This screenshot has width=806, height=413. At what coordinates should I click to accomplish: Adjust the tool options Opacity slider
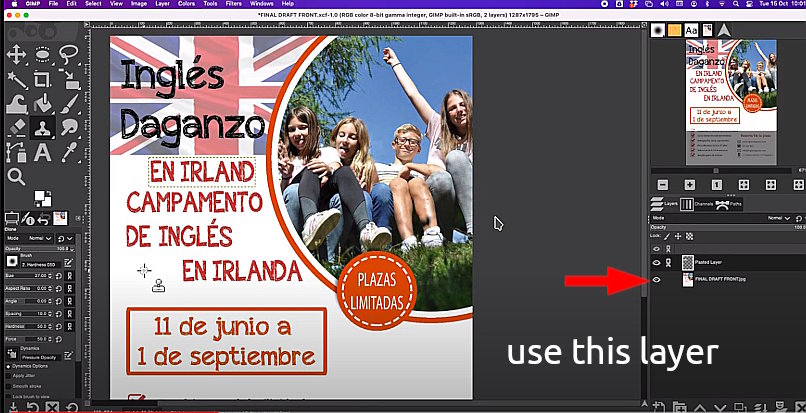(40, 248)
